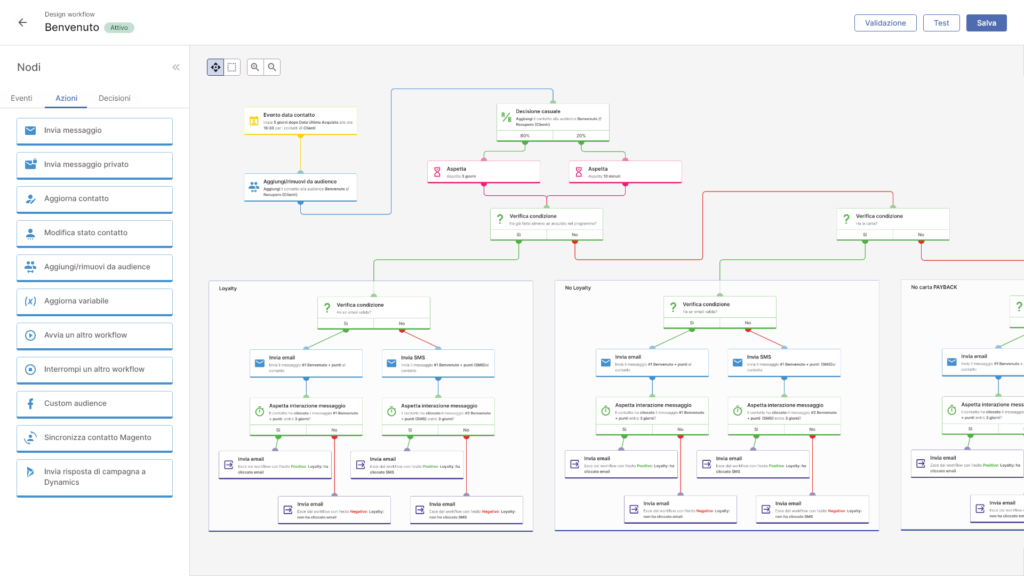
Task: Click the Validazione button
Action: tap(885, 23)
